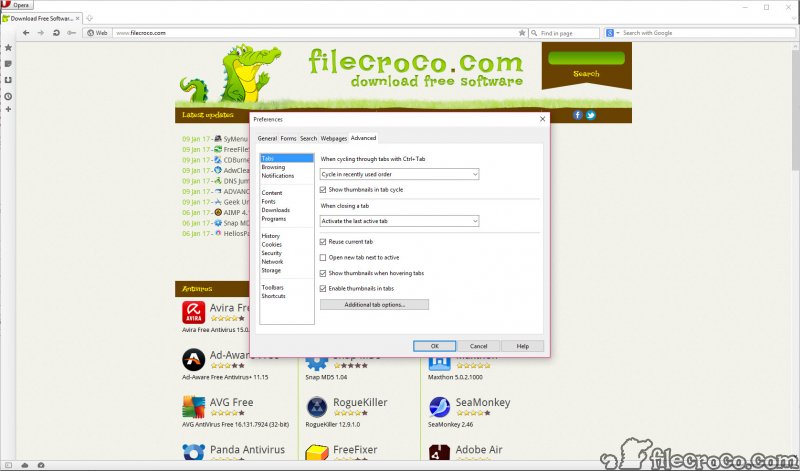The image size is (800, 471).
Task: Open the Downloads panel in sidebar
Action: click(x=8, y=80)
